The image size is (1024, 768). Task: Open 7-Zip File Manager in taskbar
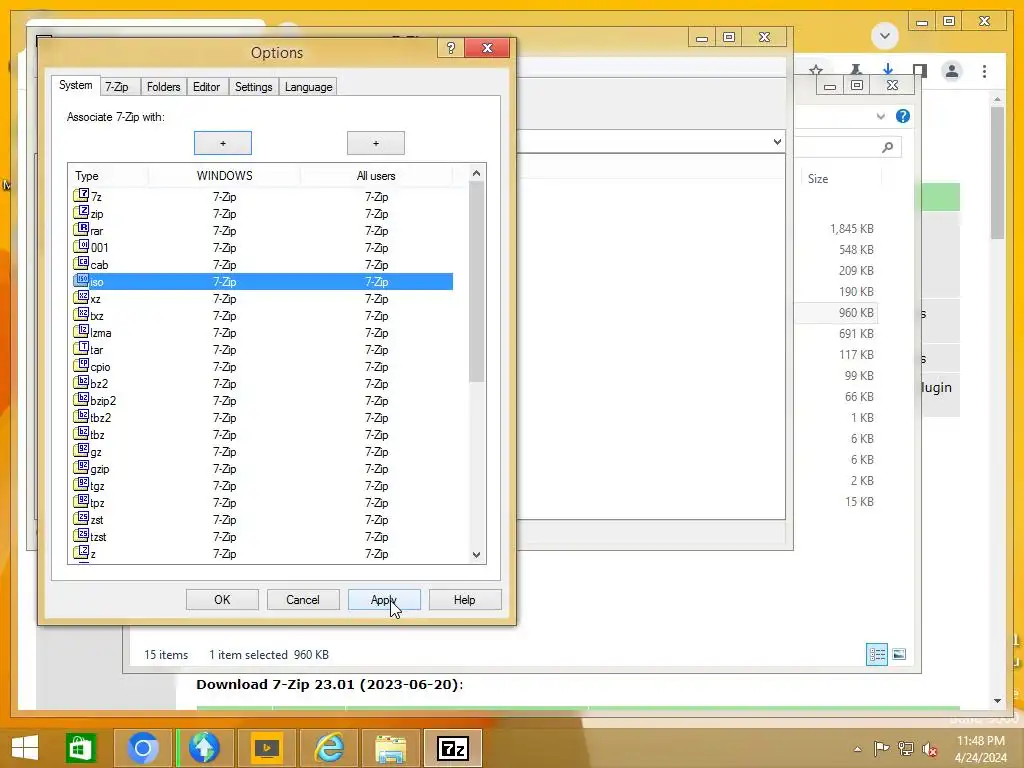pos(453,748)
